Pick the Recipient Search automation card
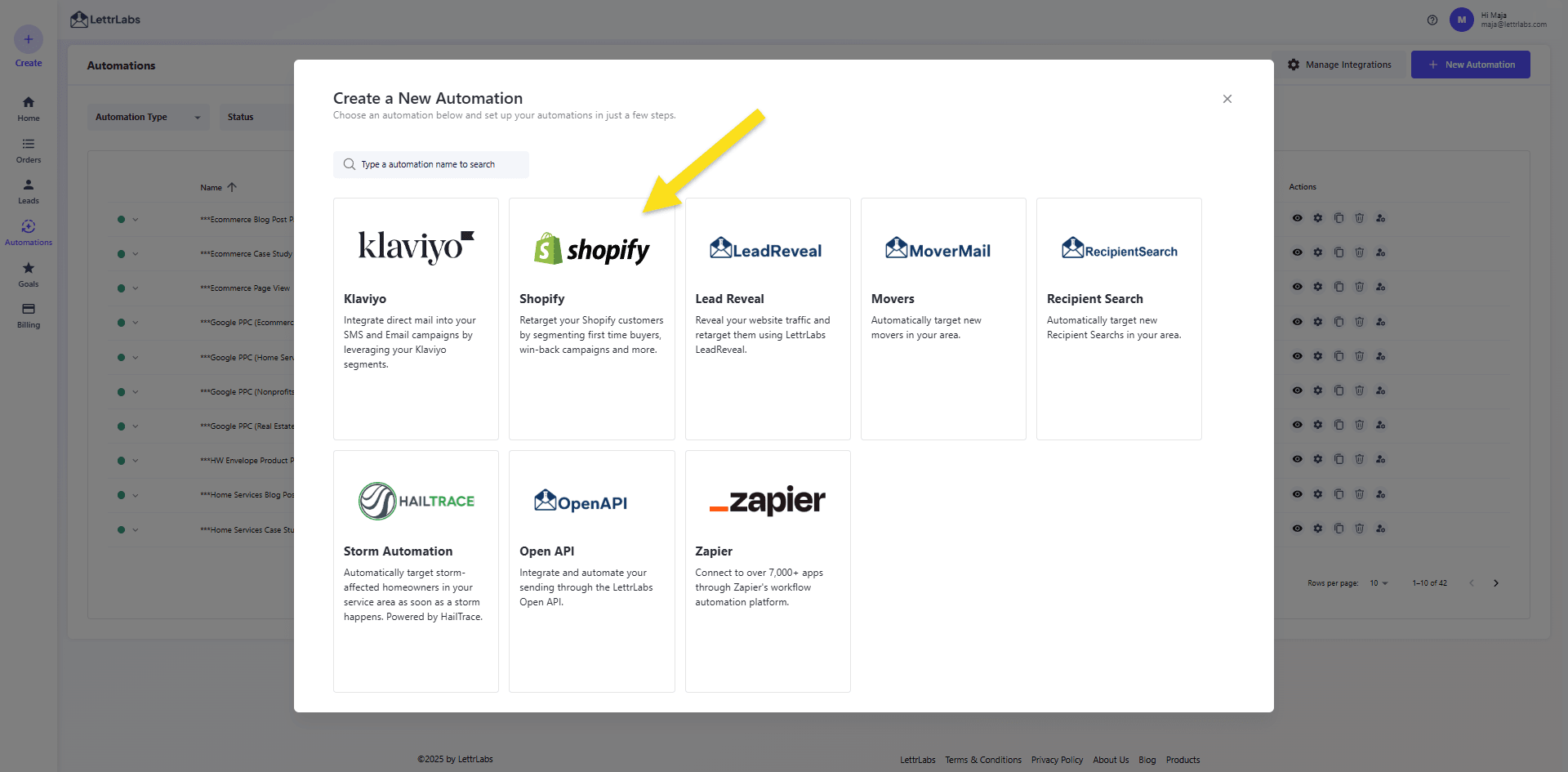Screen dimensions: 1568x772 [x=1119, y=319]
